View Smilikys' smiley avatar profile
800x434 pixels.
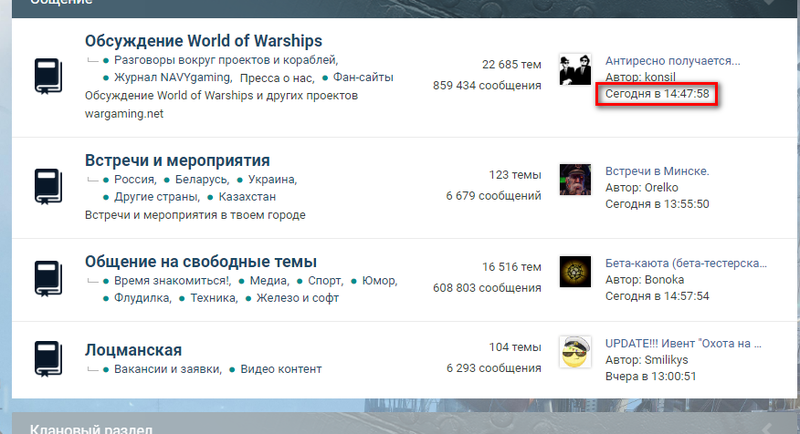coord(575,352)
